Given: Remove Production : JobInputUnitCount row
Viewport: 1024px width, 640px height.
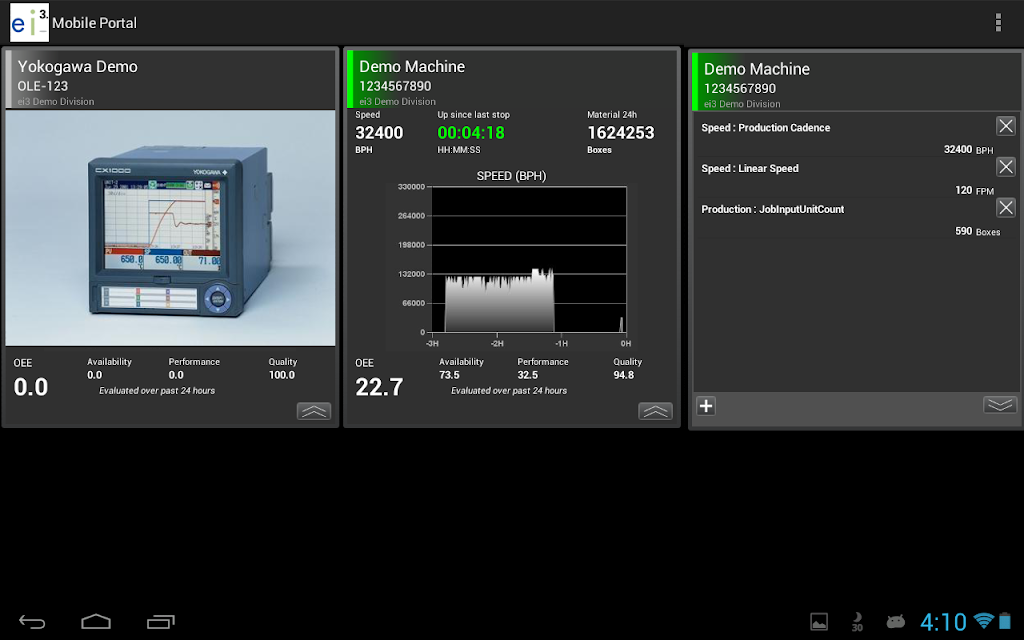Looking at the screenshot, I should (x=1006, y=208).
